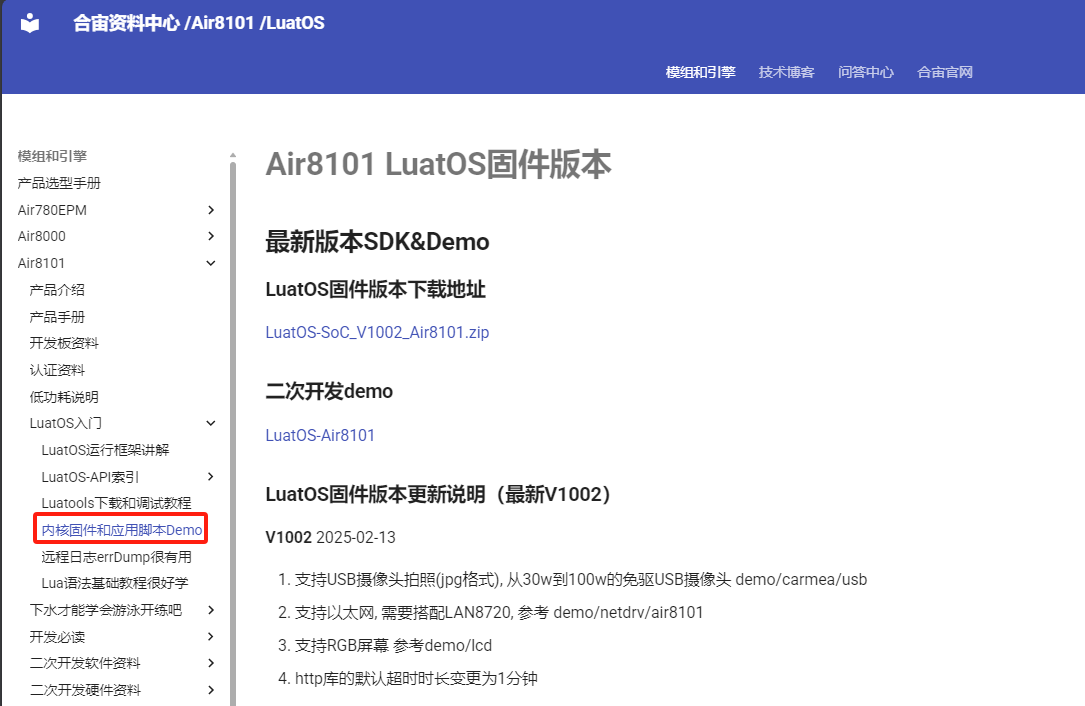This screenshot has width=1085, height=706.
Task: Expand the Air8000 sidebar chevron
Action: pos(211,236)
